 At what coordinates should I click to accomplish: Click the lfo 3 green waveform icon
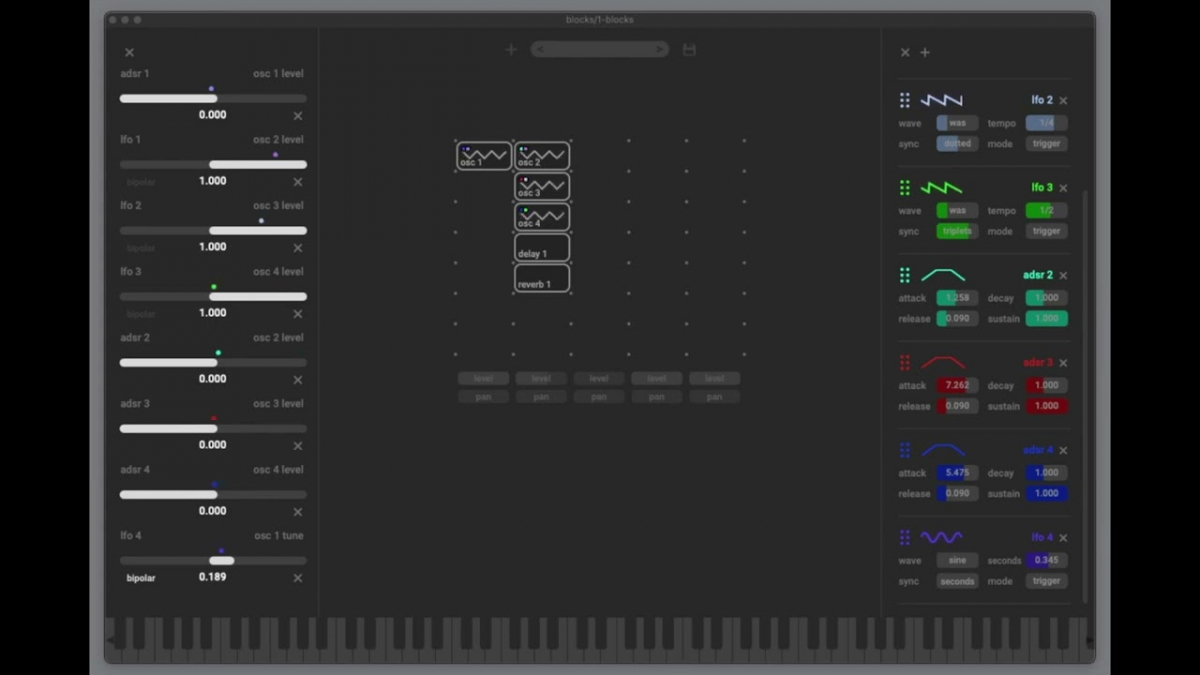[942, 188]
